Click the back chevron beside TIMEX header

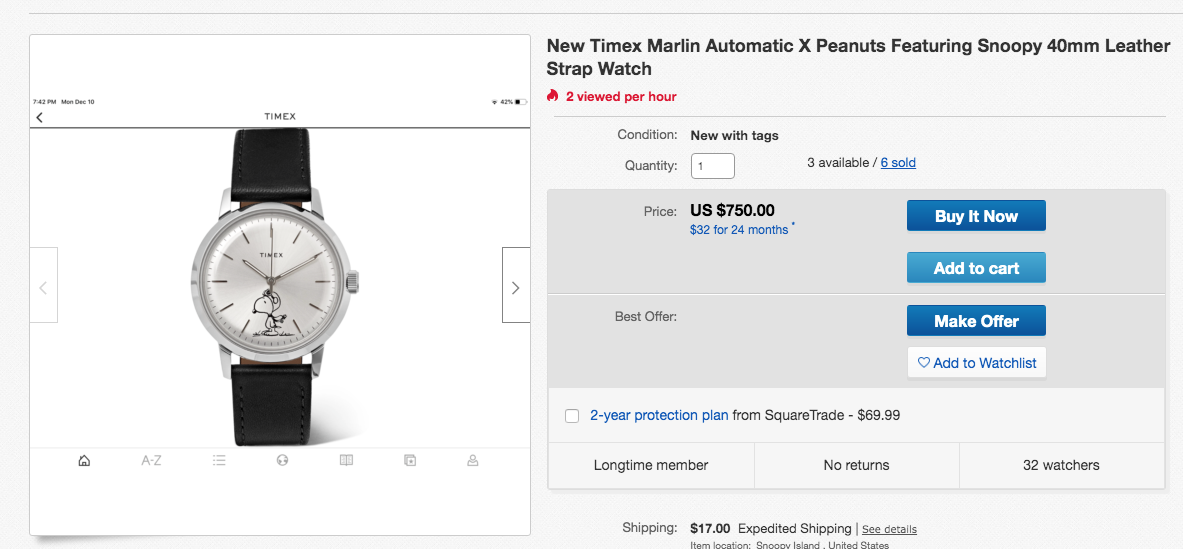[40, 118]
